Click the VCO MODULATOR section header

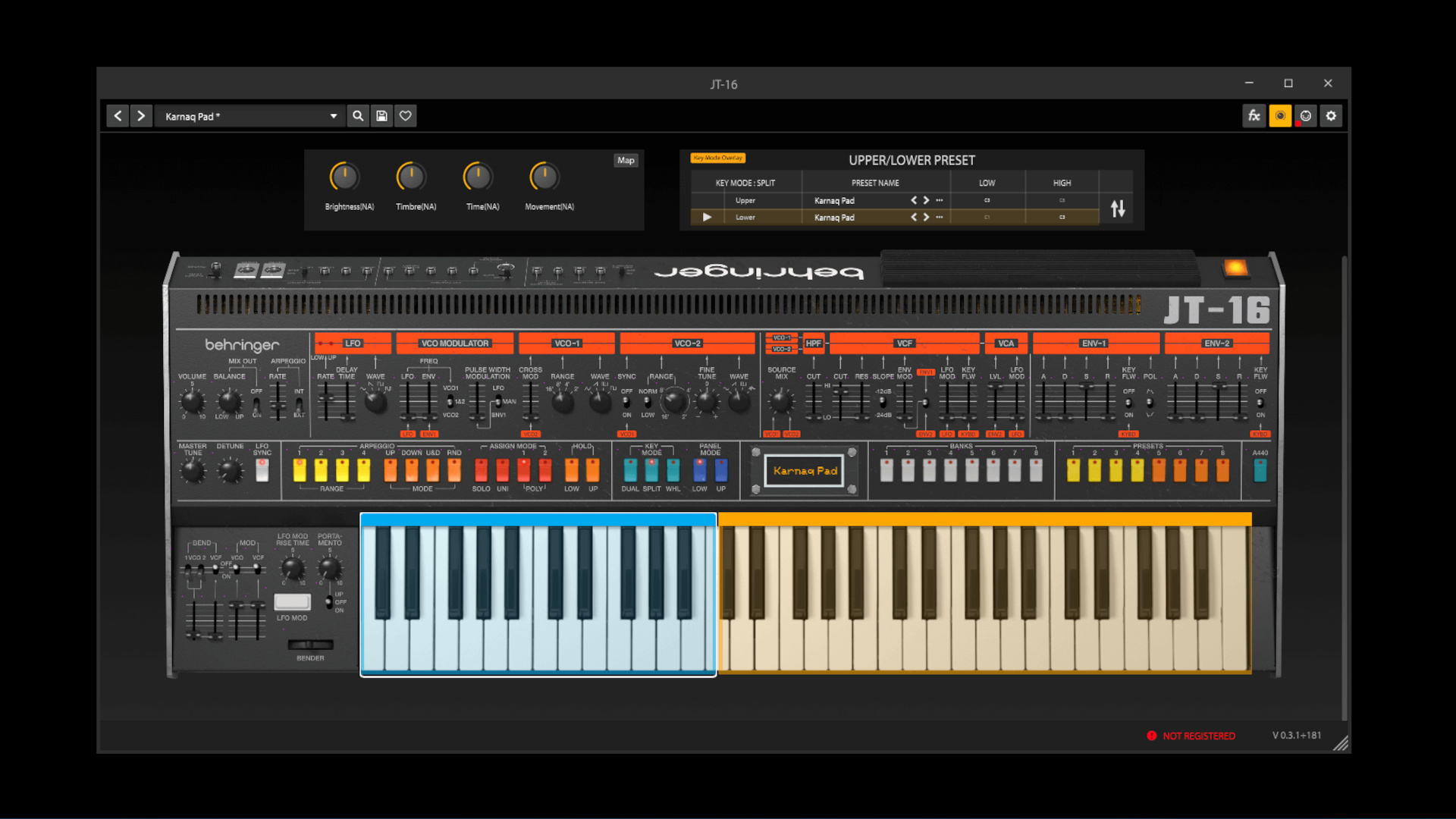pyautogui.click(x=455, y=344)
